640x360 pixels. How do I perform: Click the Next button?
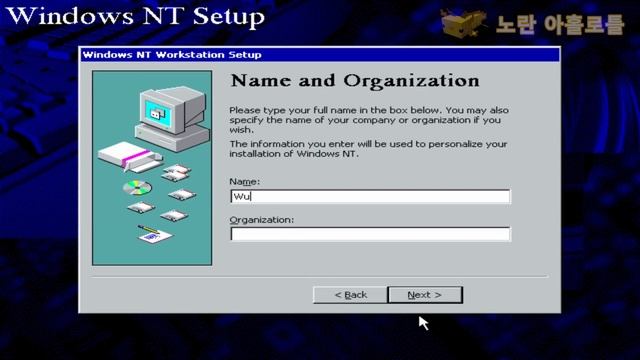click(x=425, y=295)
